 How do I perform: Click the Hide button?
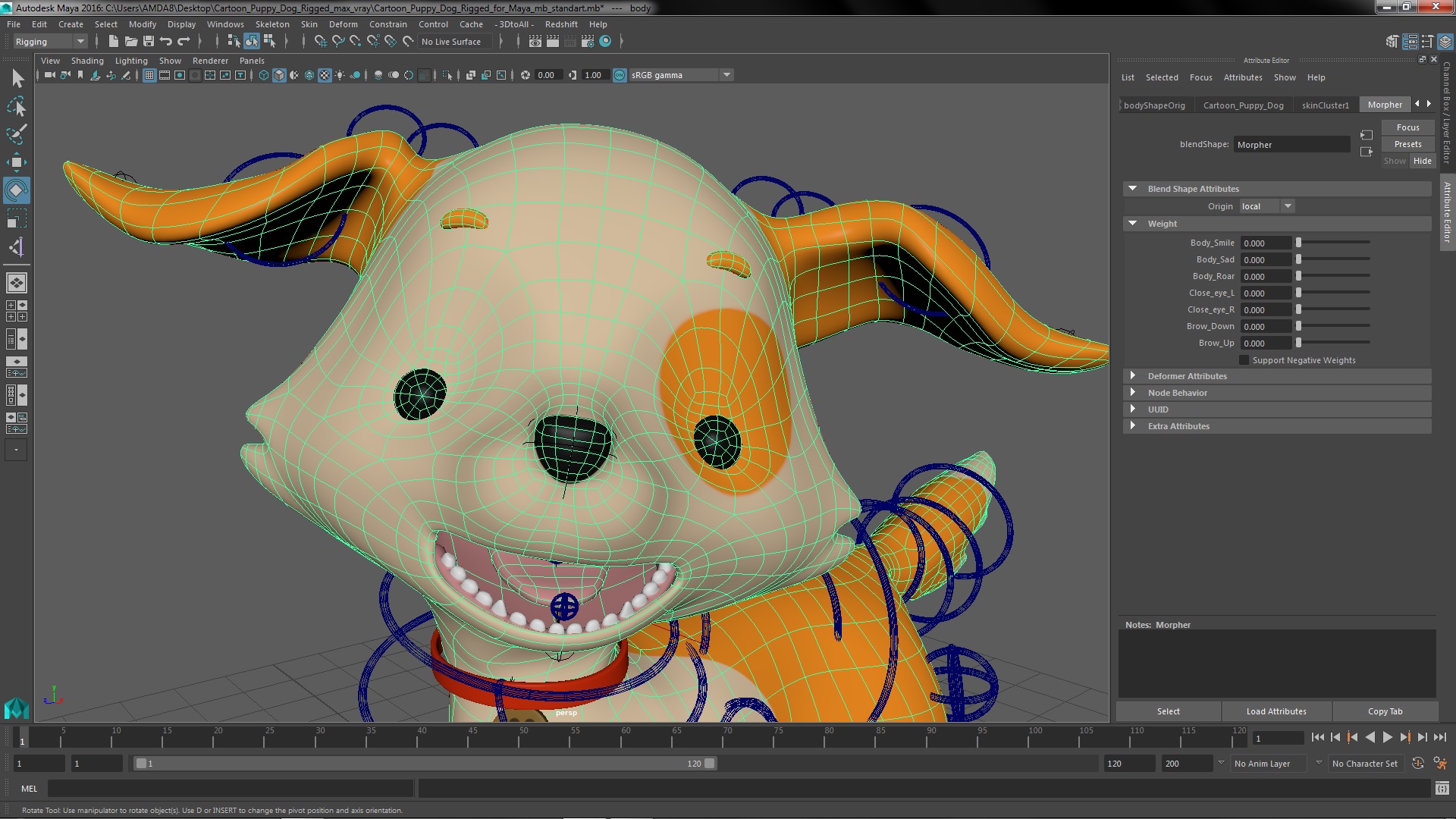point(1422,161)
